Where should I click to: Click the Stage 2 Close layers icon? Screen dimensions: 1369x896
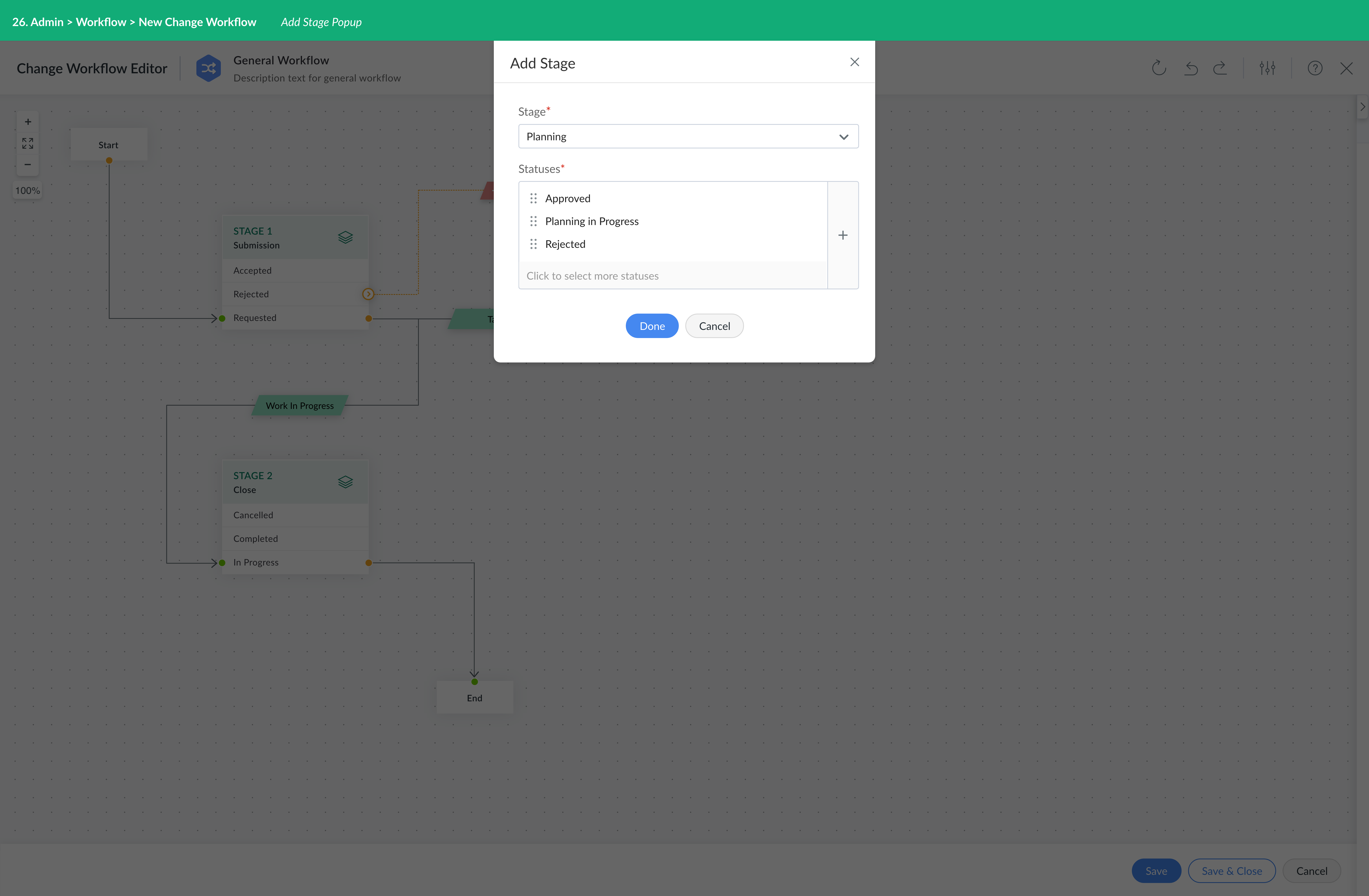(x=345, y=482)
